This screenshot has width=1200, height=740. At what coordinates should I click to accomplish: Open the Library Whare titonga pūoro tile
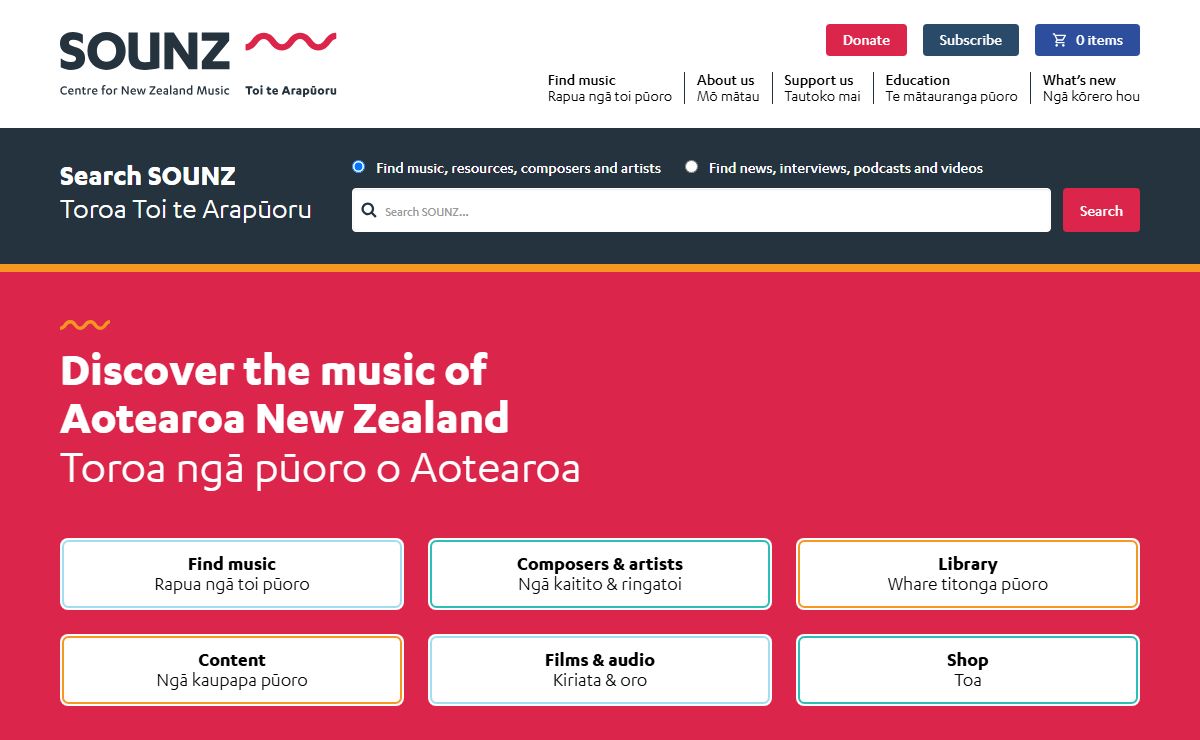[x=968, y=574]
